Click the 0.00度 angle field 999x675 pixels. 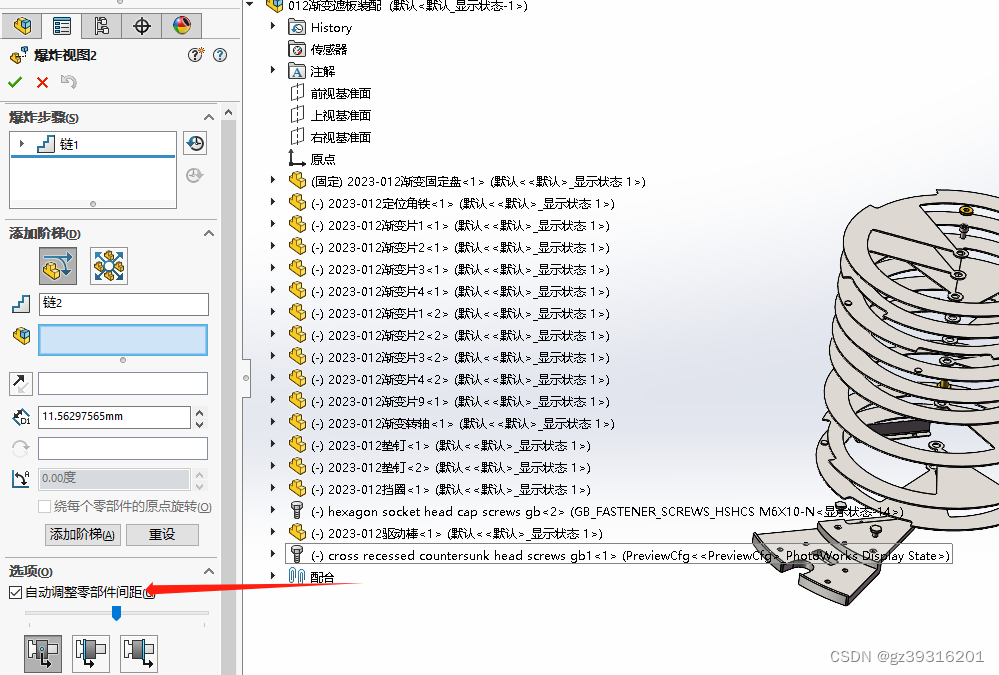(115, 478)
